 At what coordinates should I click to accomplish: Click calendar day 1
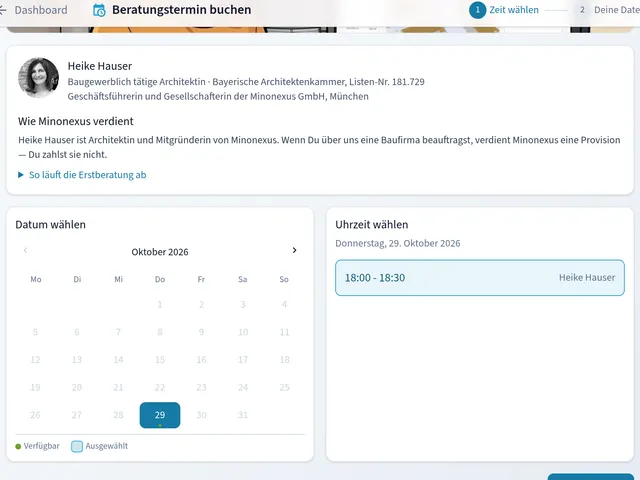160,304
